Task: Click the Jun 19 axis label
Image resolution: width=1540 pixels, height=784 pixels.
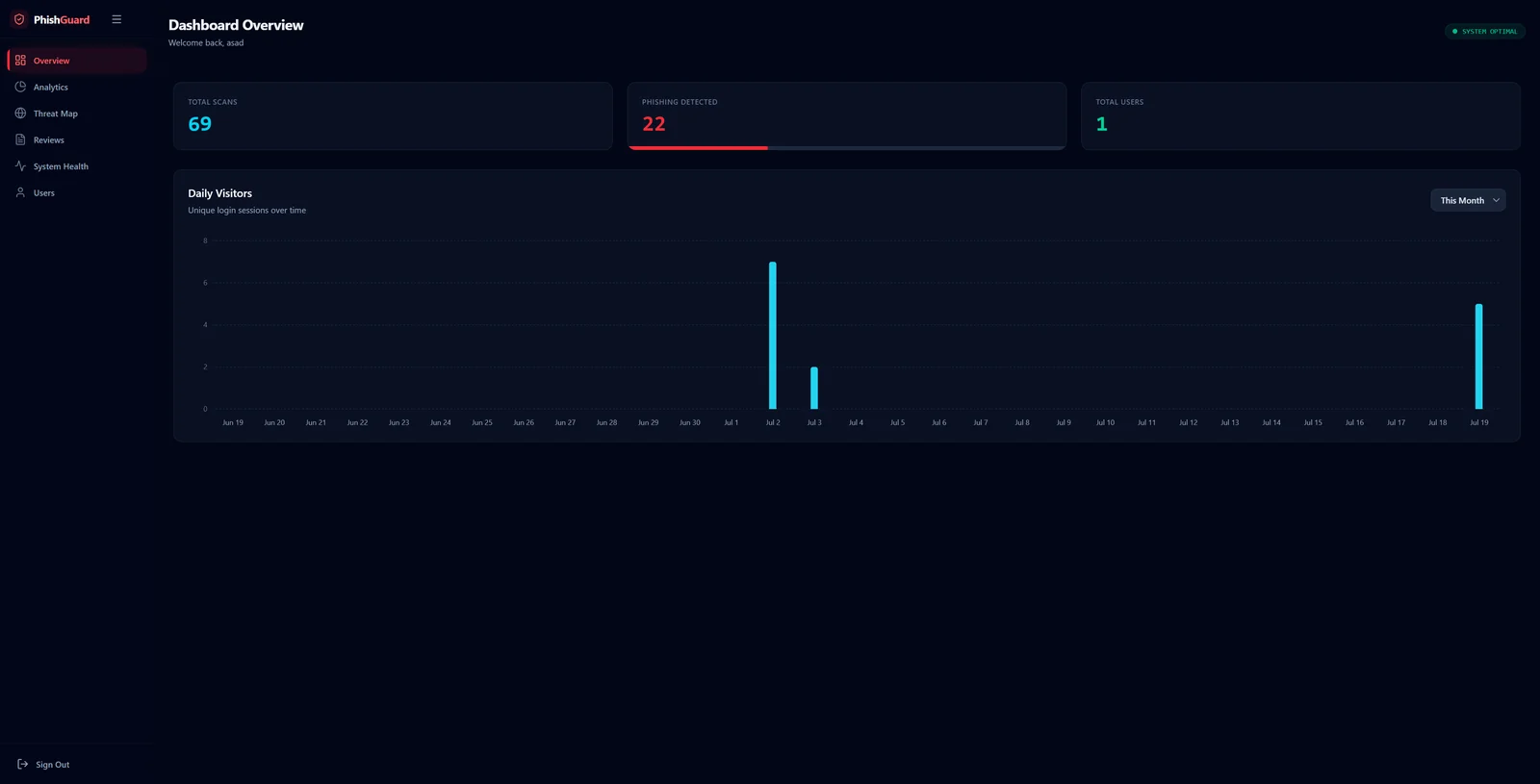Action: 233,422
